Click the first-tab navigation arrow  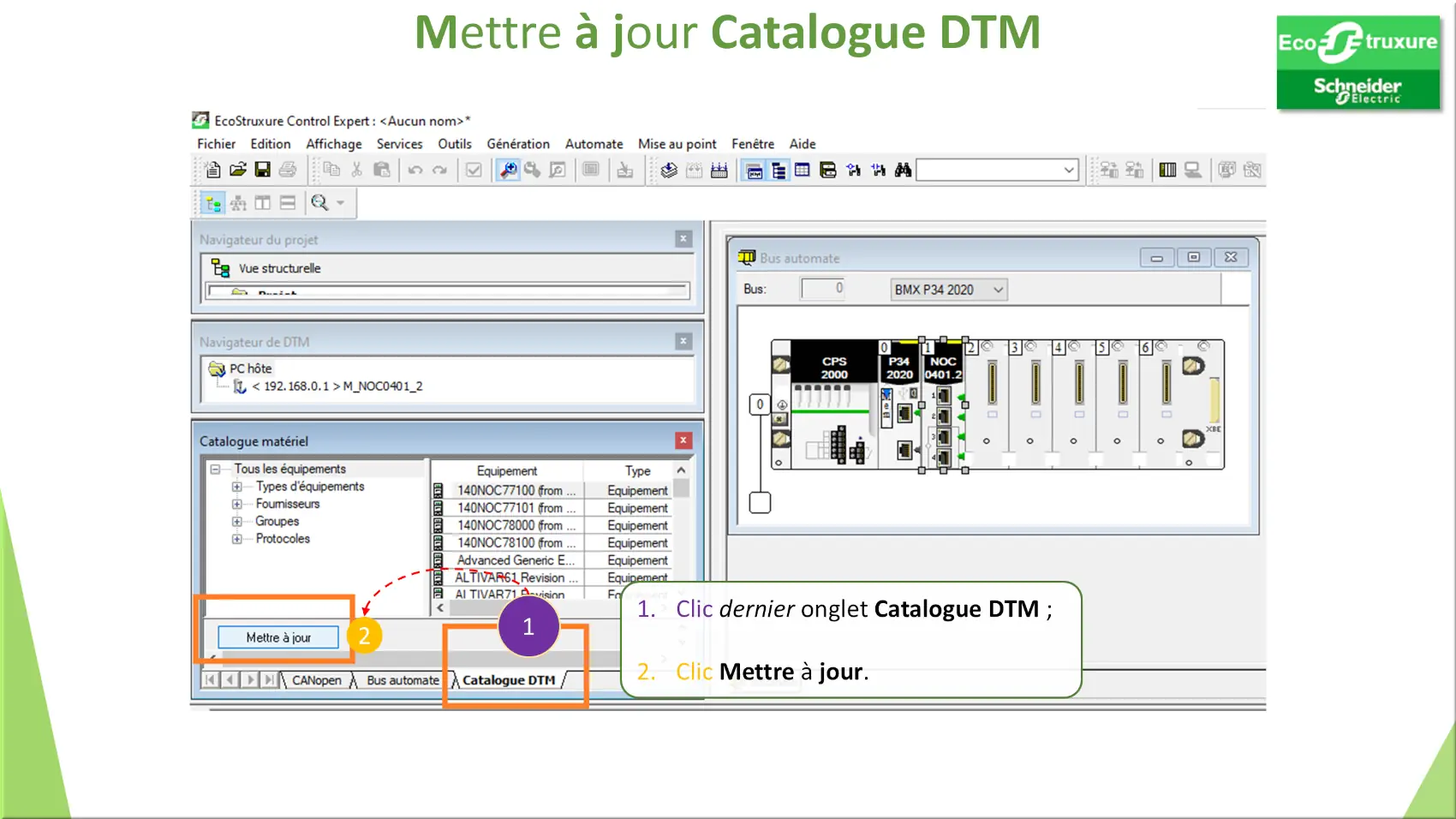[211, 680]
